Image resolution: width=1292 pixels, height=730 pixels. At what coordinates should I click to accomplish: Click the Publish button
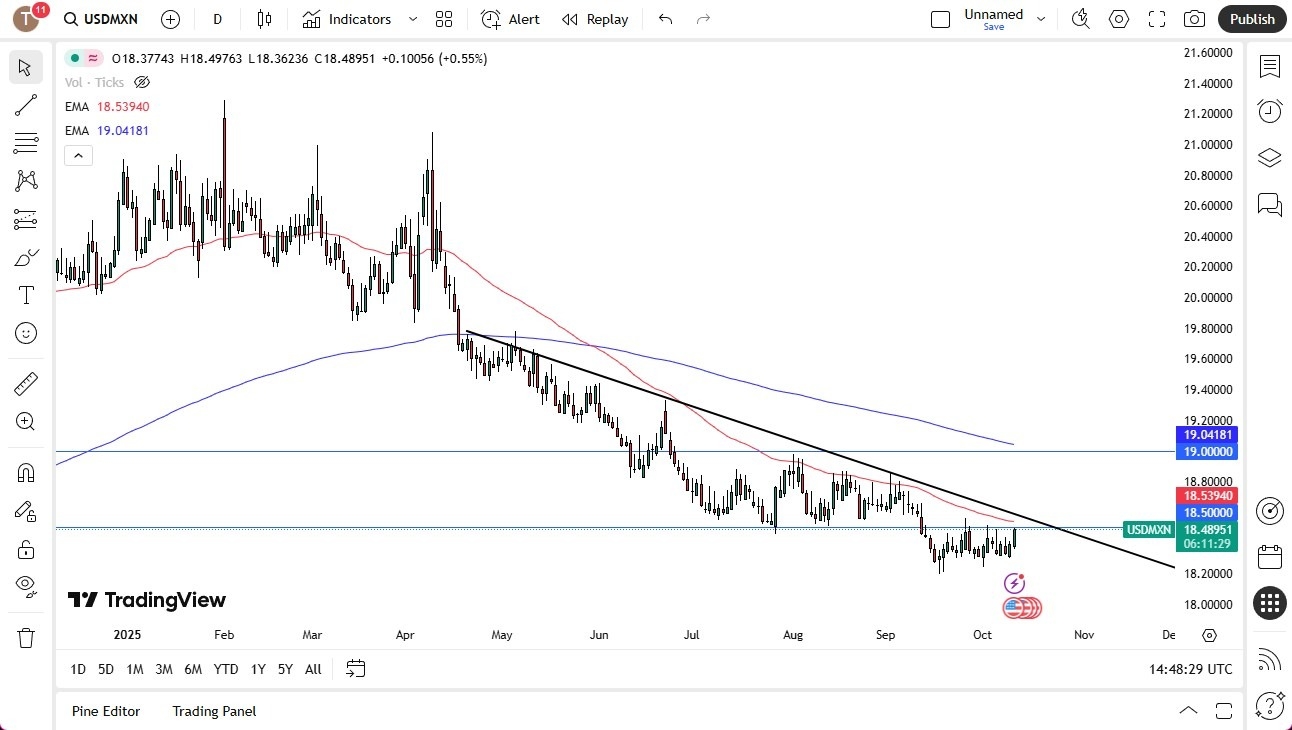pos(1251,18)
